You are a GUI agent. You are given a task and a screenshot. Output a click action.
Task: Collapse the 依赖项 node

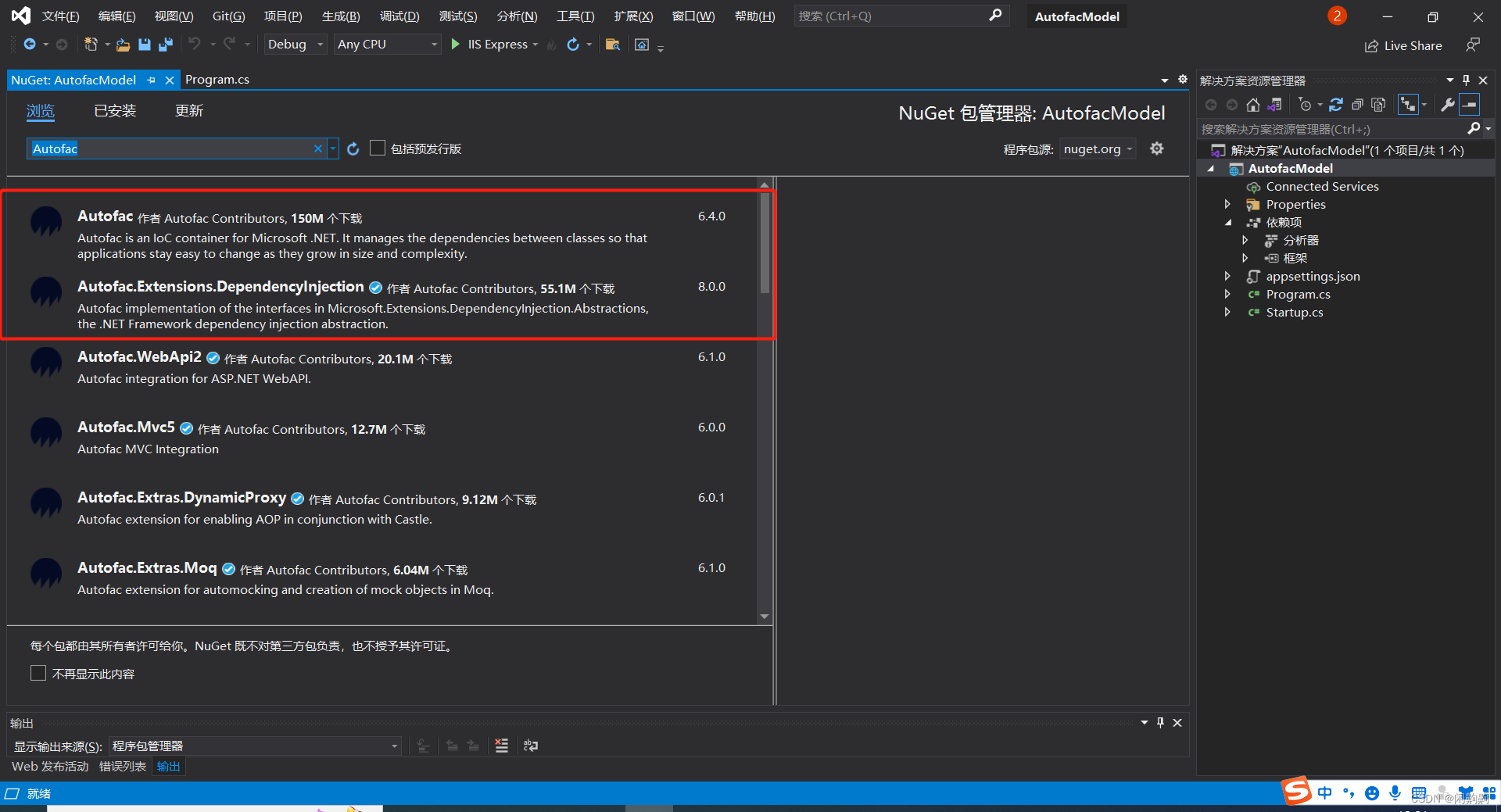1227,222
